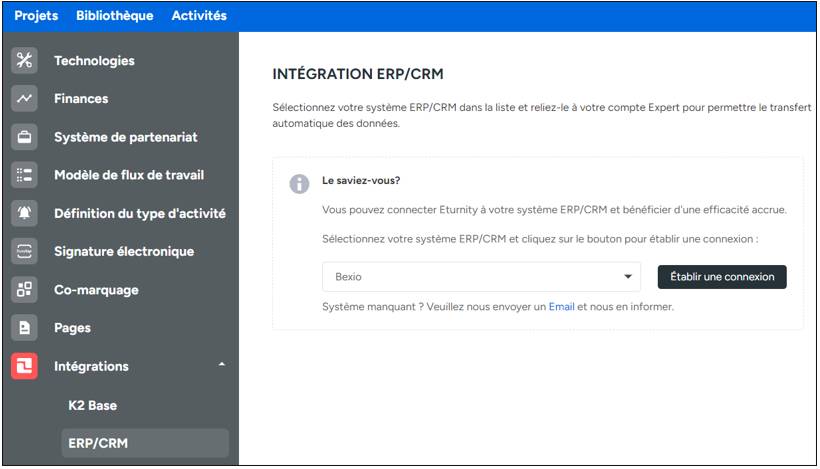
Task: Click the Technologies tools icon
Action: tap(25, 60)
